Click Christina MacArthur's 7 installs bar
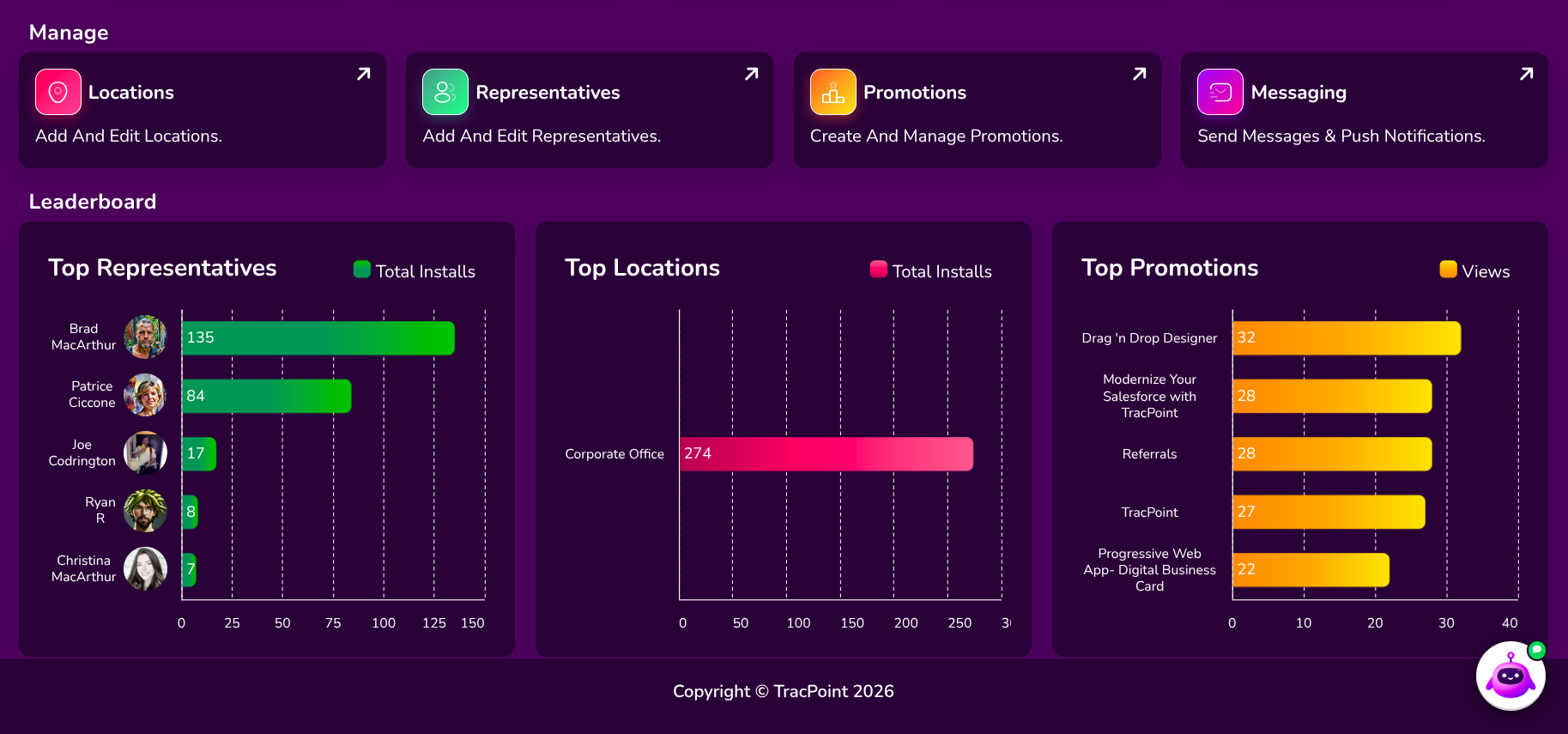This screenshot has height=734, width=1568. pyautogui.click(x=189, y=569)
